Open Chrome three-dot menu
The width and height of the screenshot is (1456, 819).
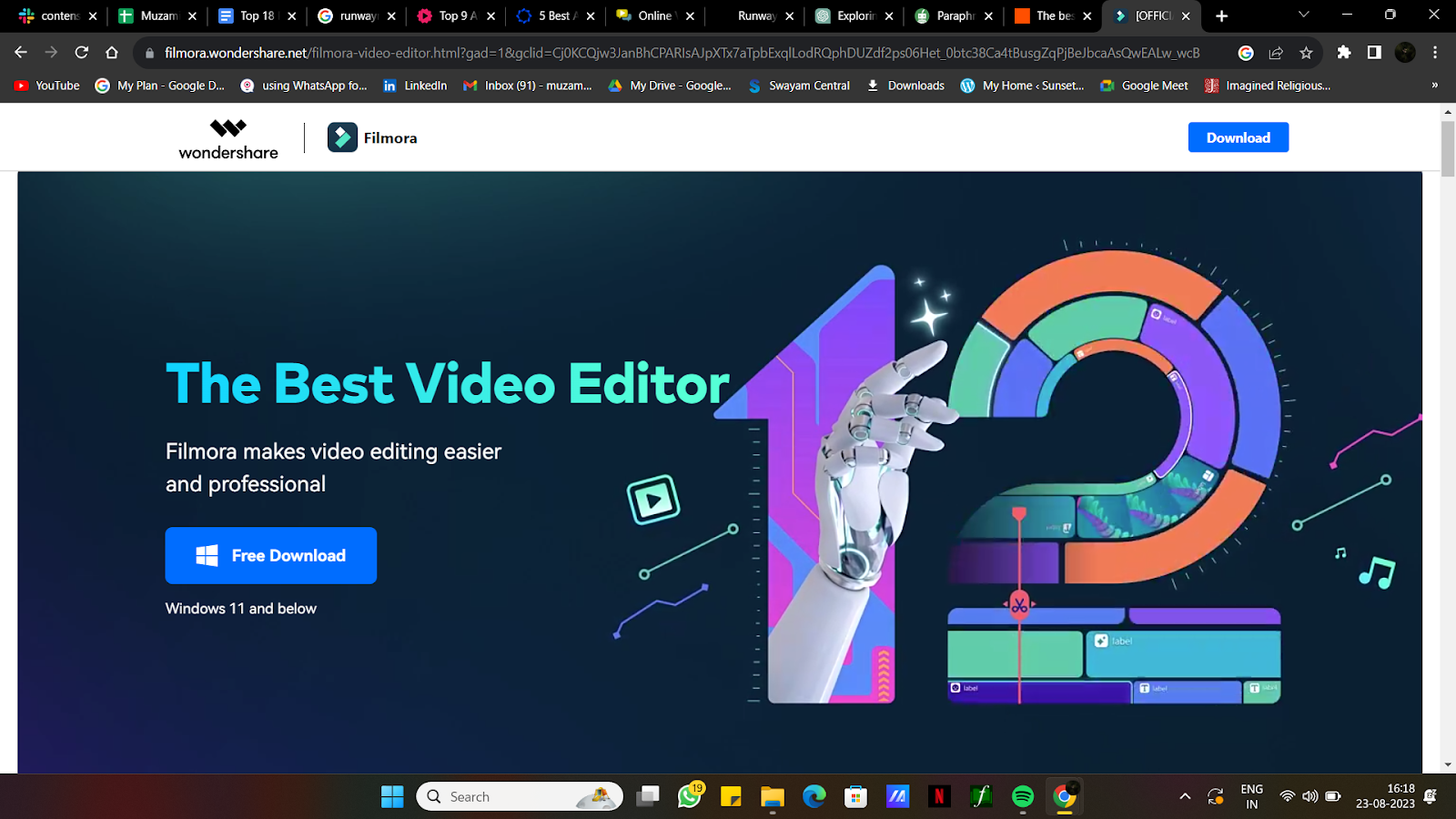coord(1435,53)
